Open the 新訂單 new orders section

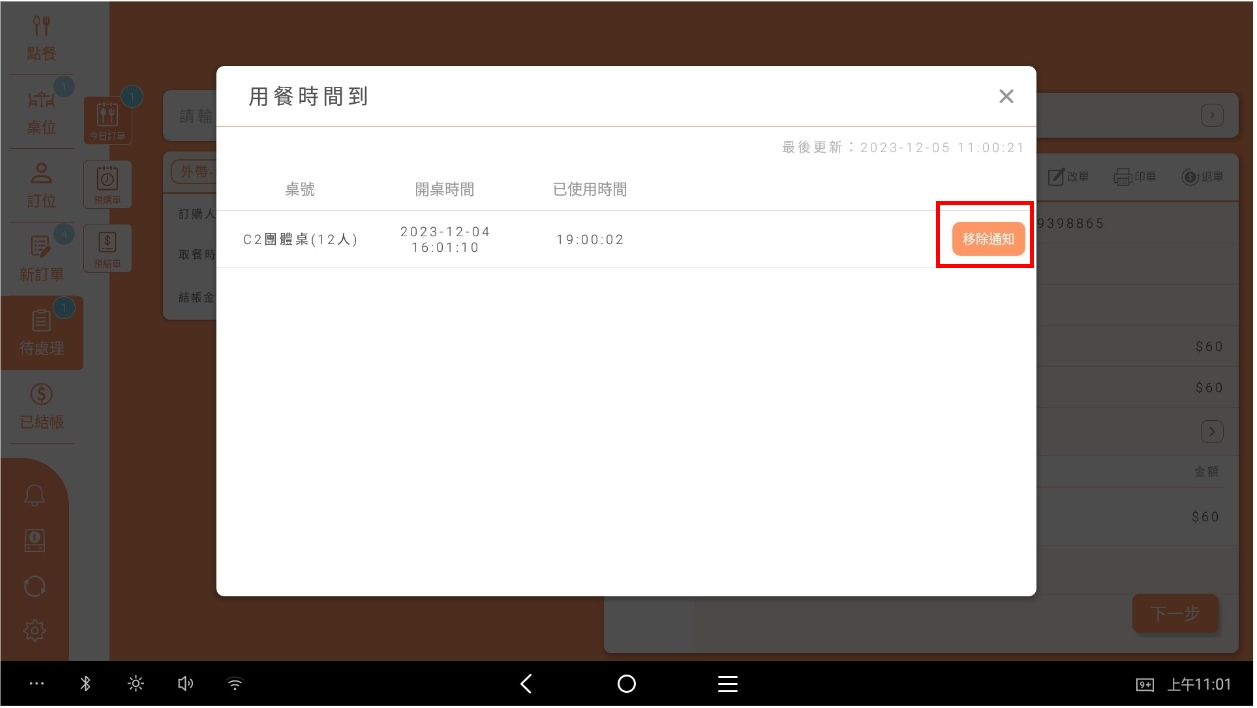pyautogui.click(x=41, y=258)
